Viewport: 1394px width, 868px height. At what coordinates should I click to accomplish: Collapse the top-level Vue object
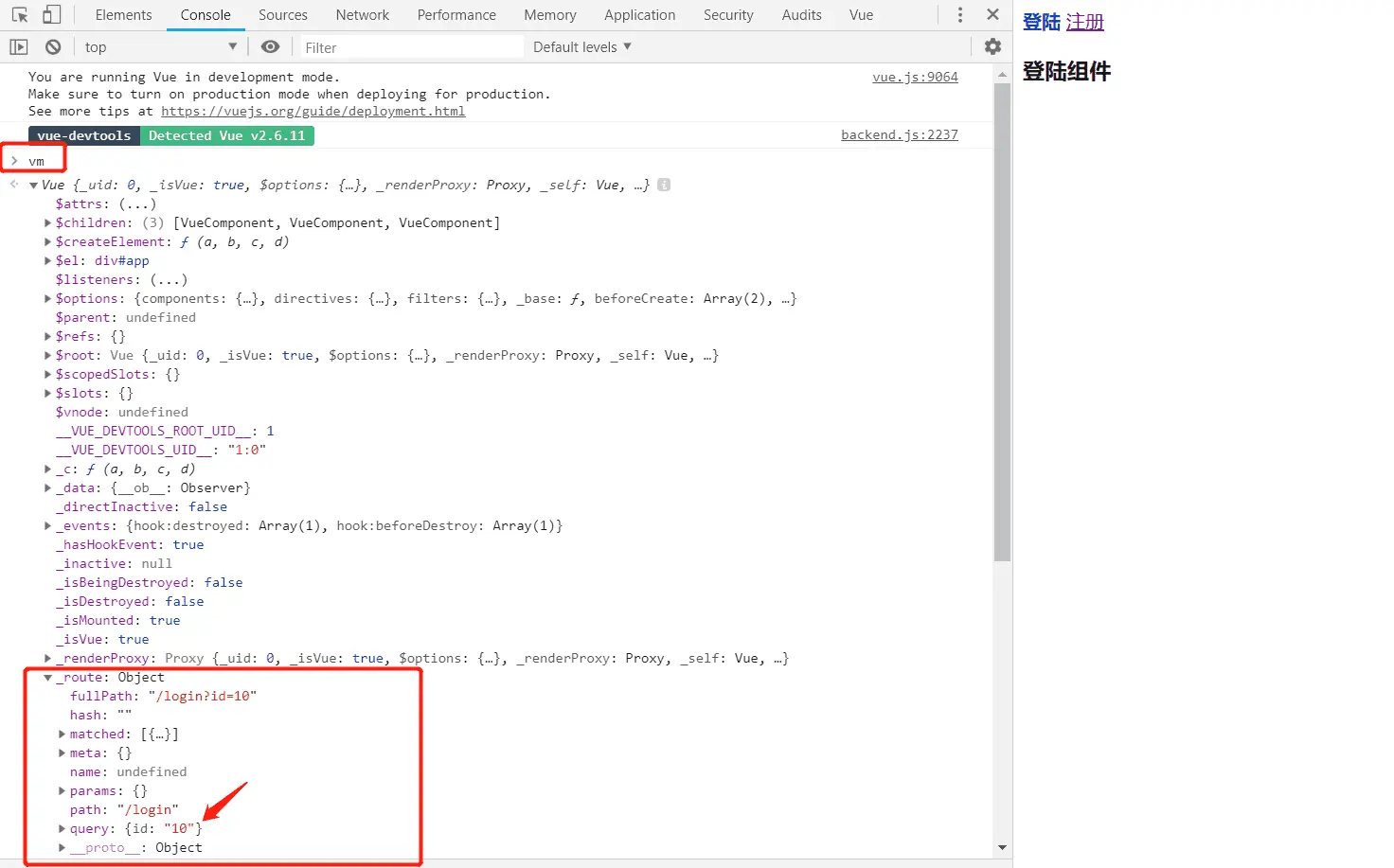tap(34, 186)
